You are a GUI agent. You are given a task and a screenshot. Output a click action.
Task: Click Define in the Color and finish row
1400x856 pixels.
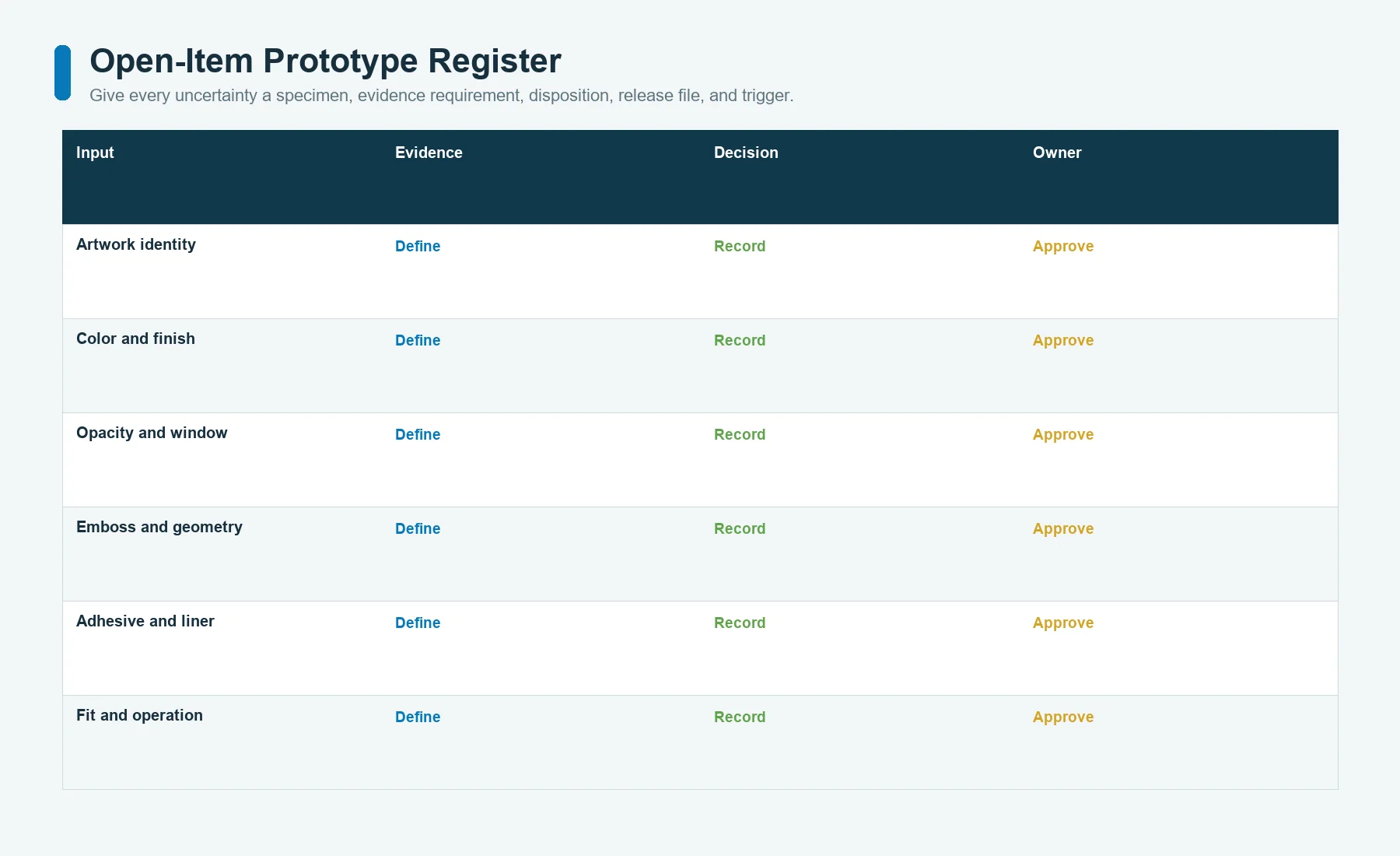[418, 340]
